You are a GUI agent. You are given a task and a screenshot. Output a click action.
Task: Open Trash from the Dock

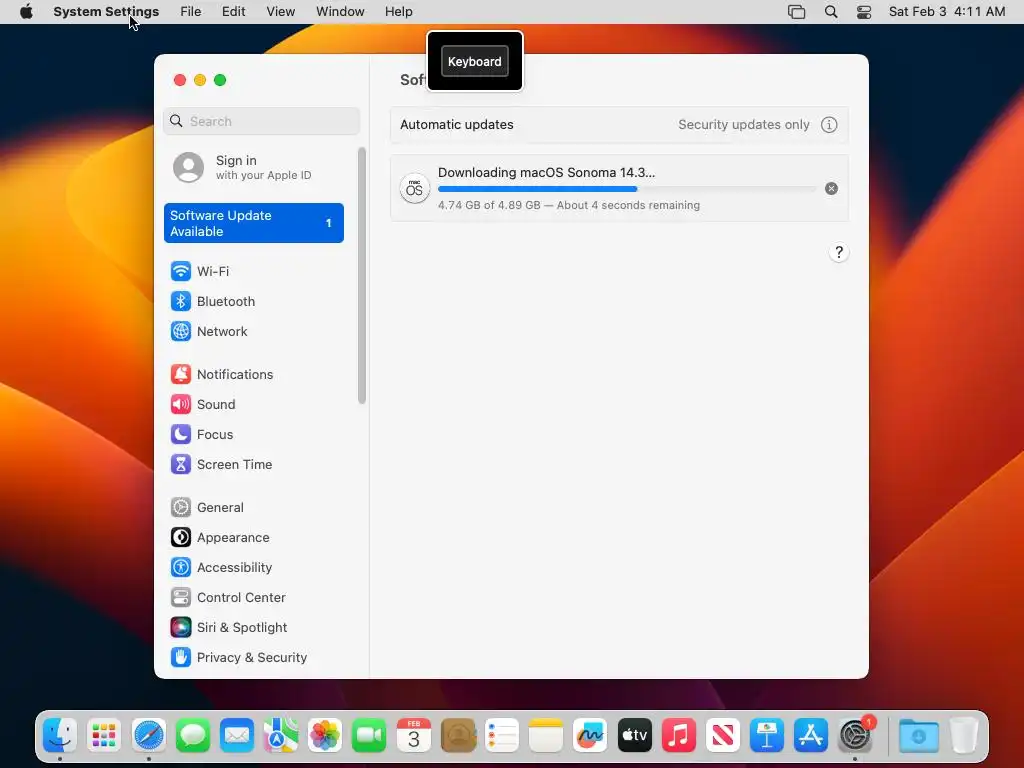(x=964, y=735)
